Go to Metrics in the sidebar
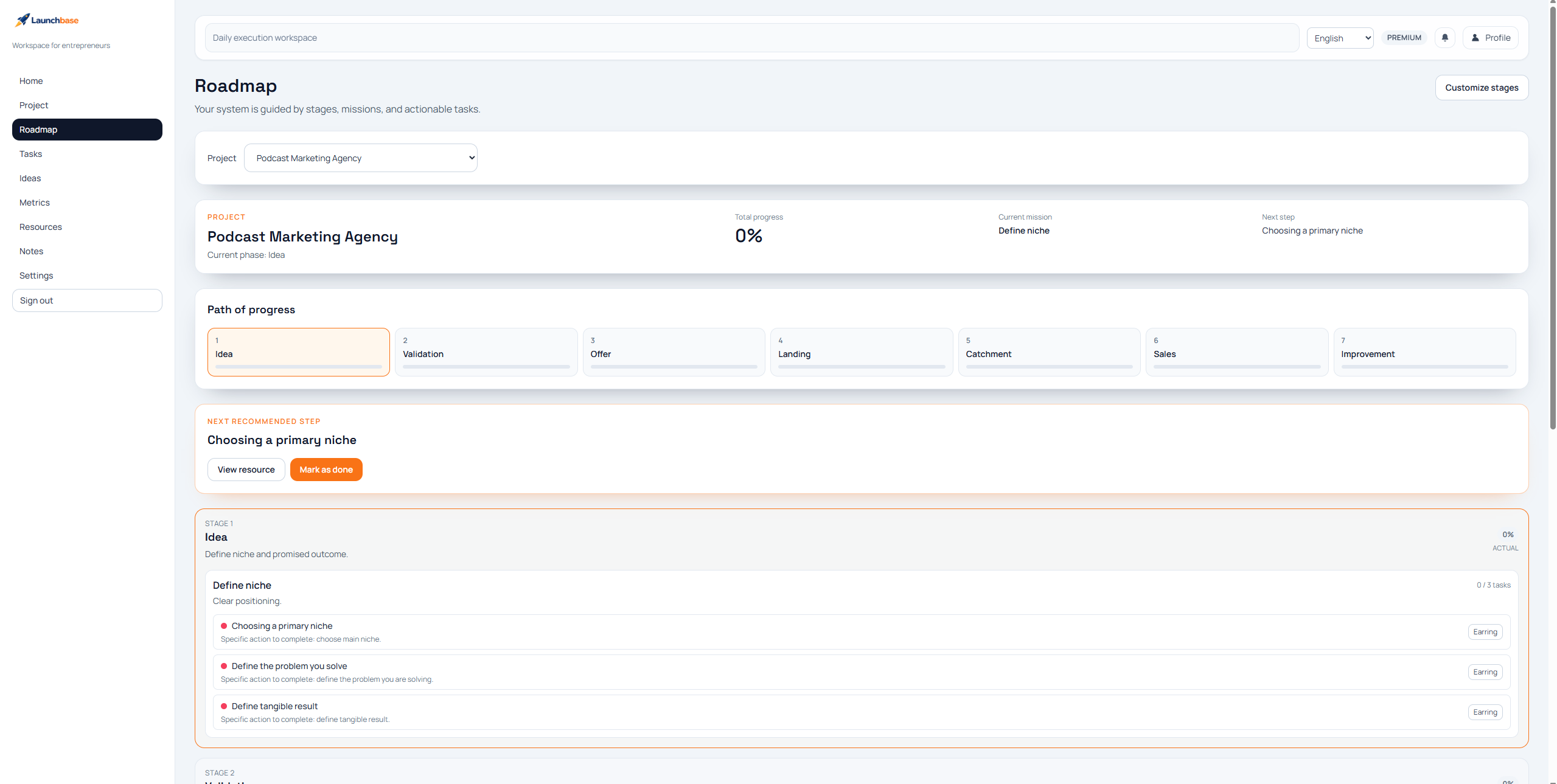 [35, 203]
